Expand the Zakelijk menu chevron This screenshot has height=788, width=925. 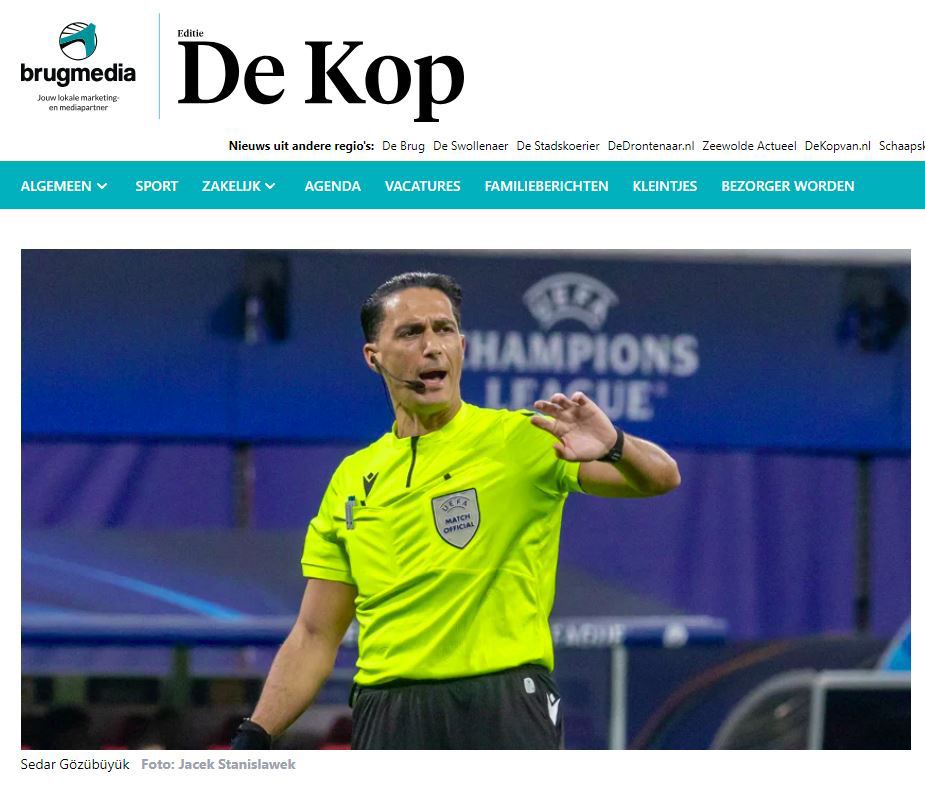click(270, 186)
